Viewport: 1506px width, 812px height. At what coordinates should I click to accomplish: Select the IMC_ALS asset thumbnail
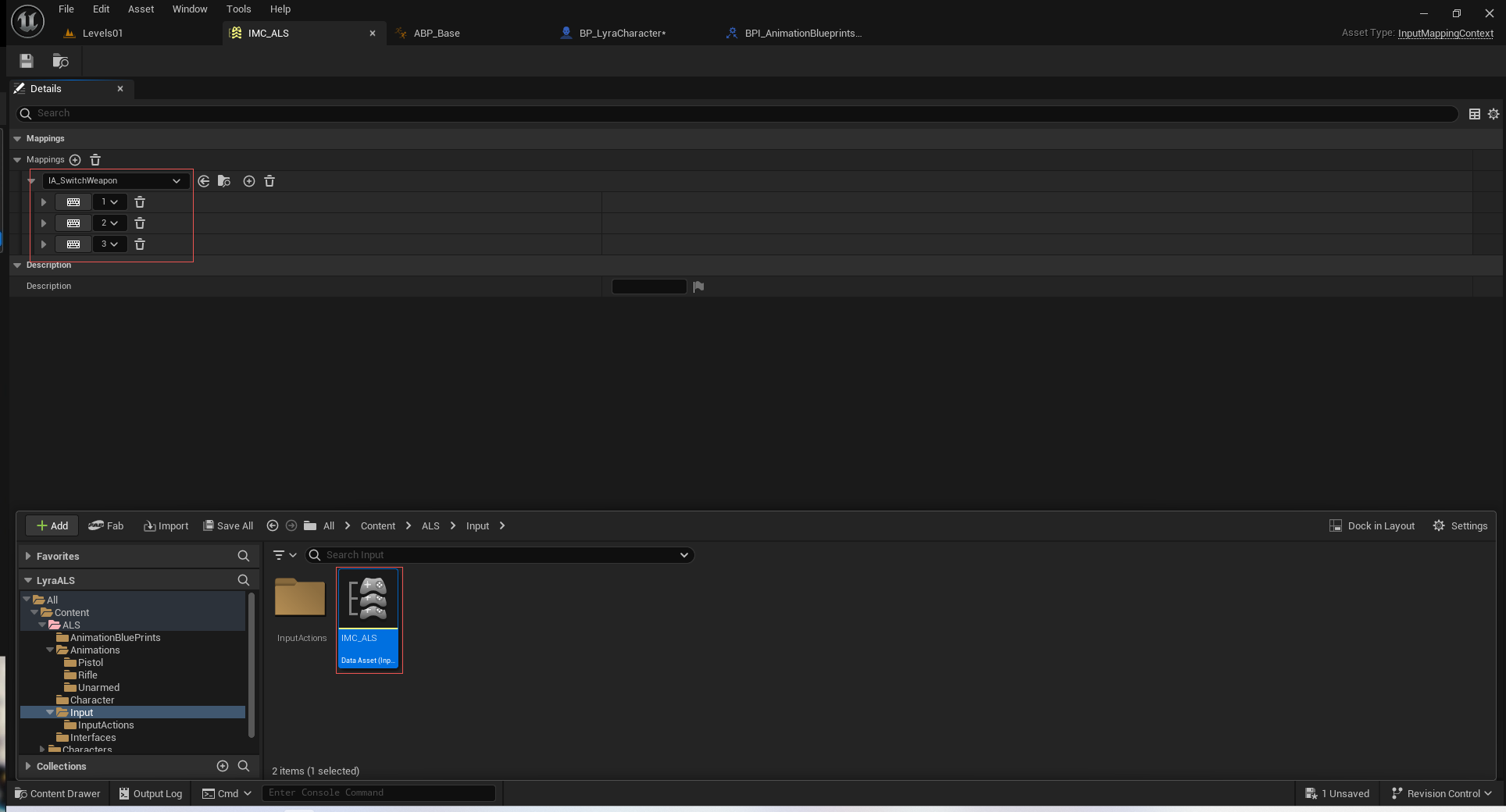coord(369,620)
